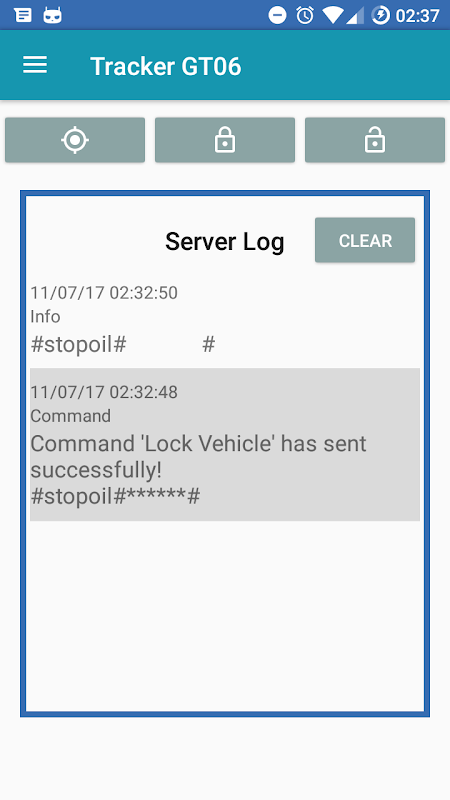The image size is (450, 800).
Task: Tap the do-not-disturb status icon
Action: click(278, 15)
